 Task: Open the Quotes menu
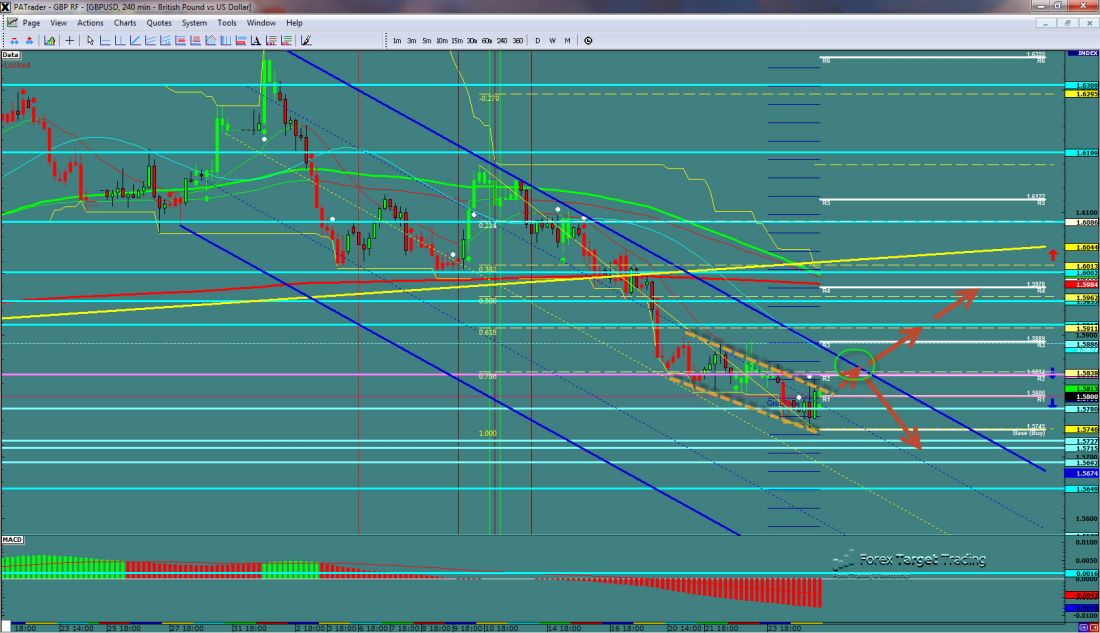click(158, 22)
